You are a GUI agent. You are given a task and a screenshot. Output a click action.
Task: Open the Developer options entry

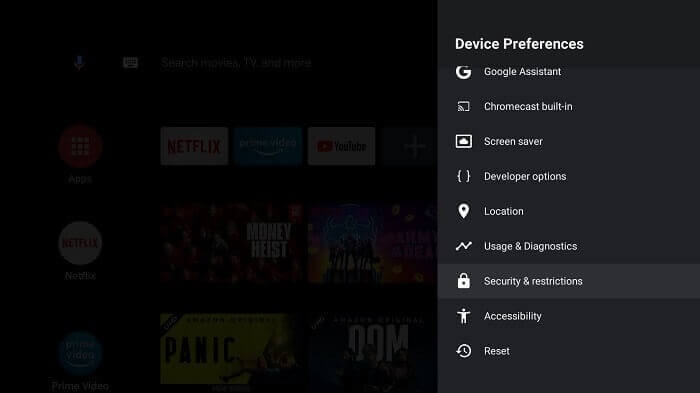click(x=569, y=176)
